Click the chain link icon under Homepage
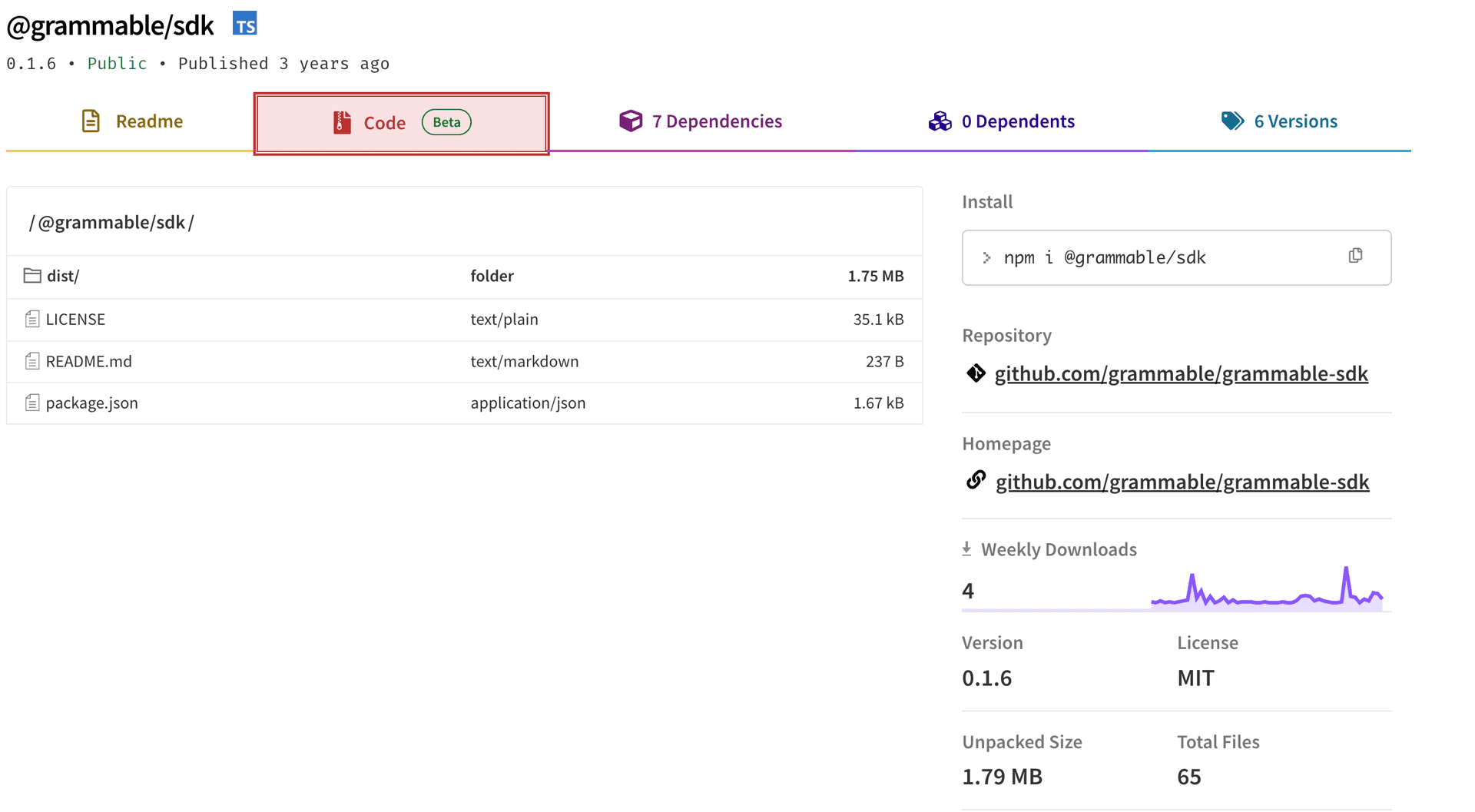 (976, 481)
